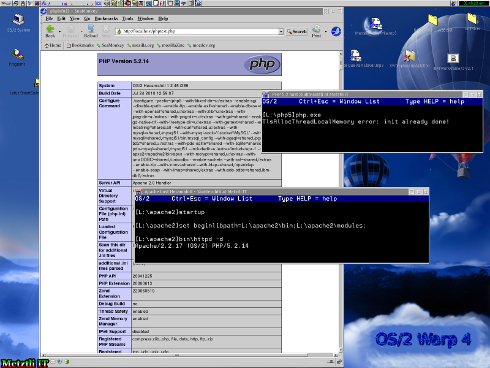Click the 'TlsAllocThreadLocalMemory error' line
Screen dimensions: 490x368
(x=356, y=122)
